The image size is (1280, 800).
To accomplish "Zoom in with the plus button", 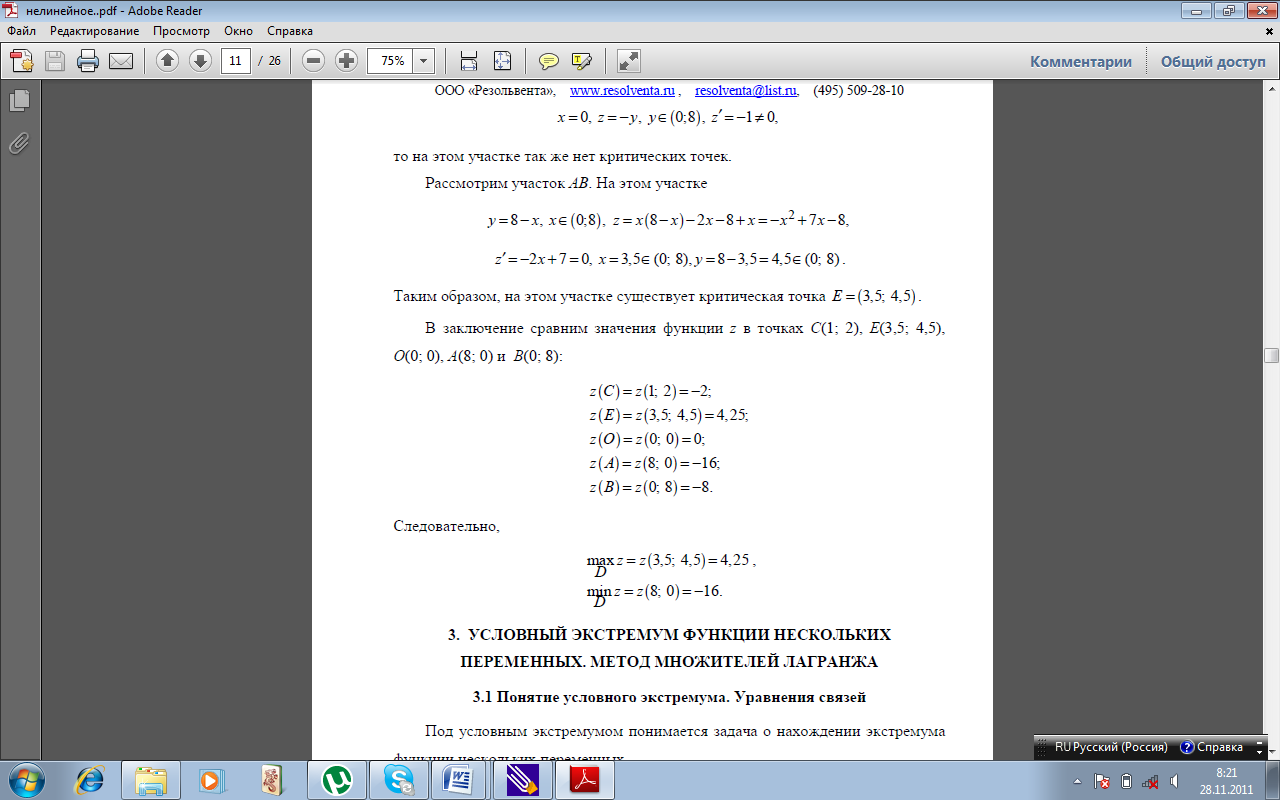I will click(346, 61).
